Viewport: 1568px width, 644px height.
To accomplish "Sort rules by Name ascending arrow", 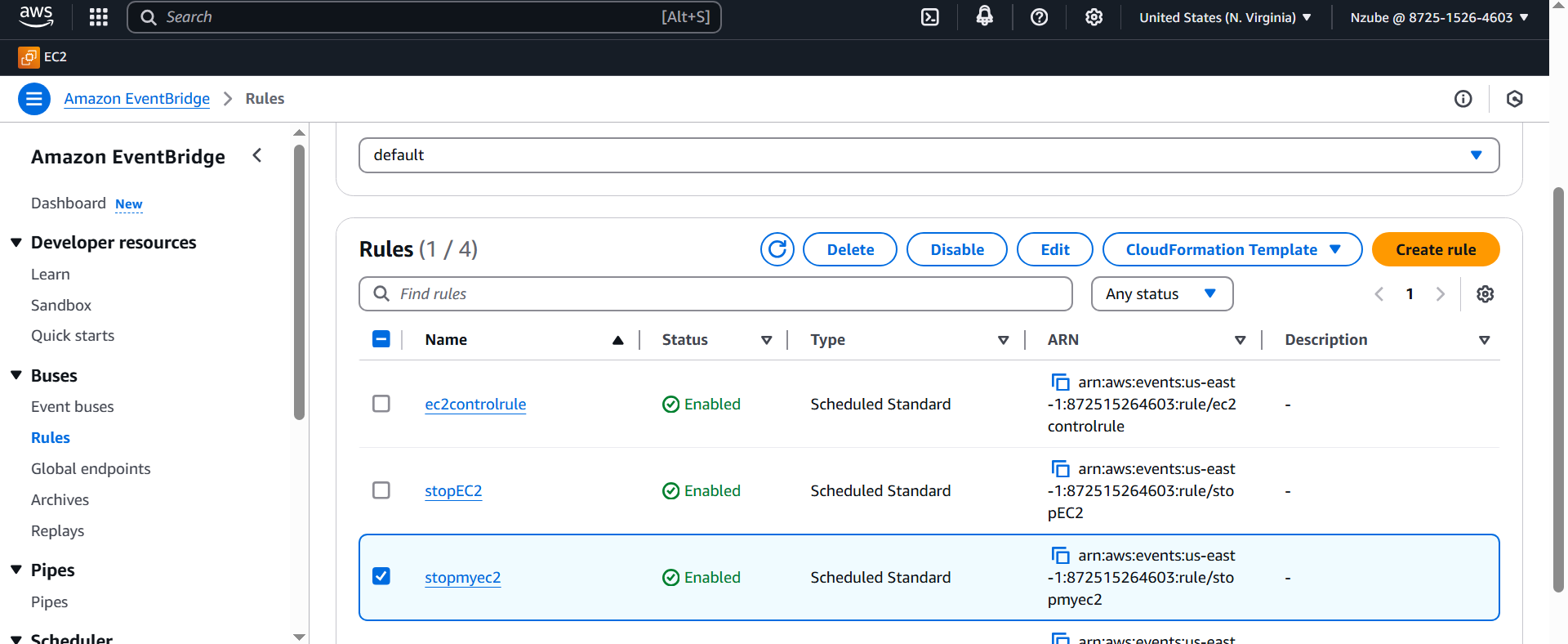I will tap(618, 340).
